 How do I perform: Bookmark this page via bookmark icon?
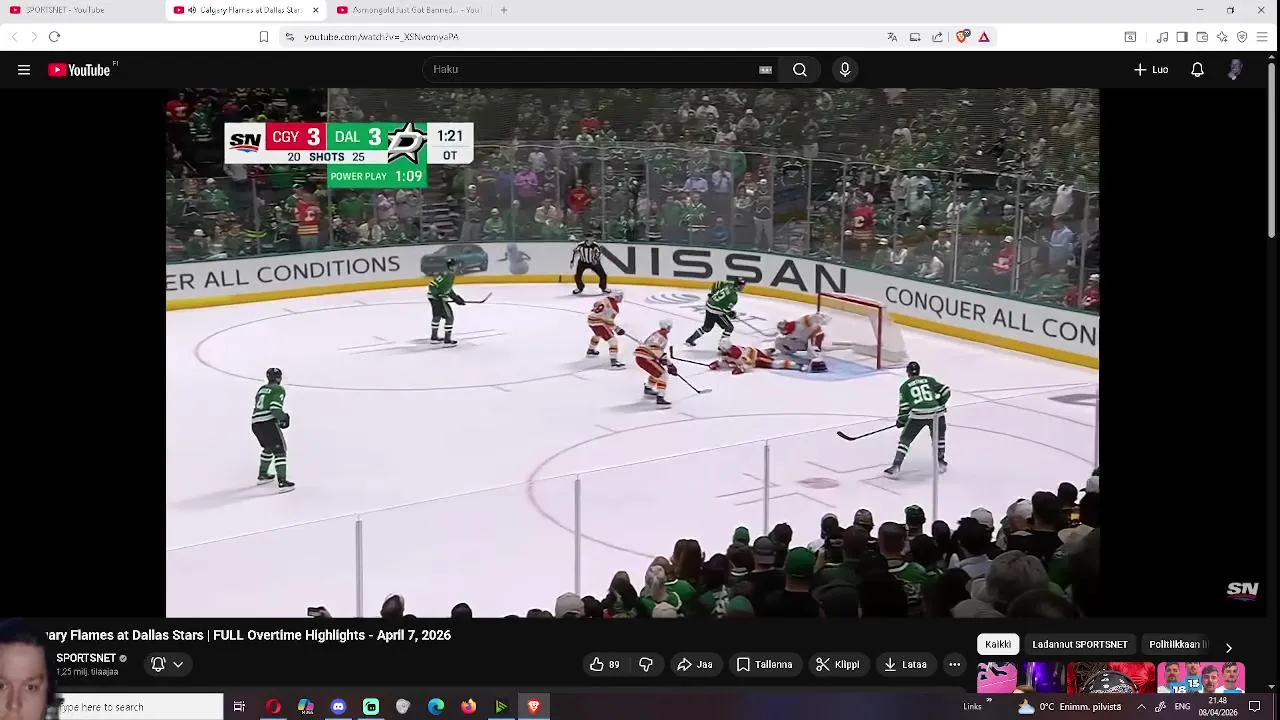coord(264,37)
